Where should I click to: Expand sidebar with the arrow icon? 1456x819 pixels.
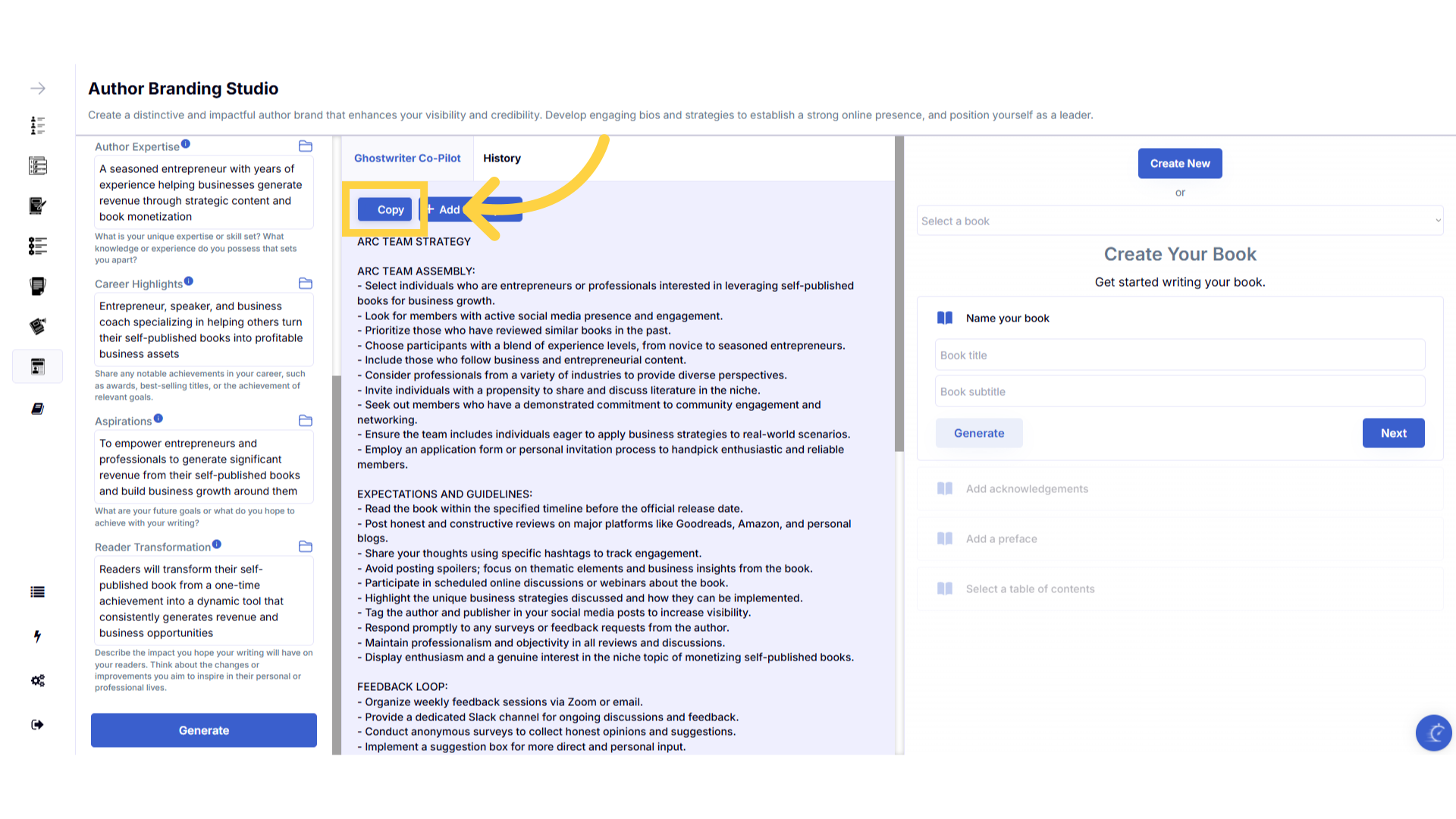(x=37, y=89)
